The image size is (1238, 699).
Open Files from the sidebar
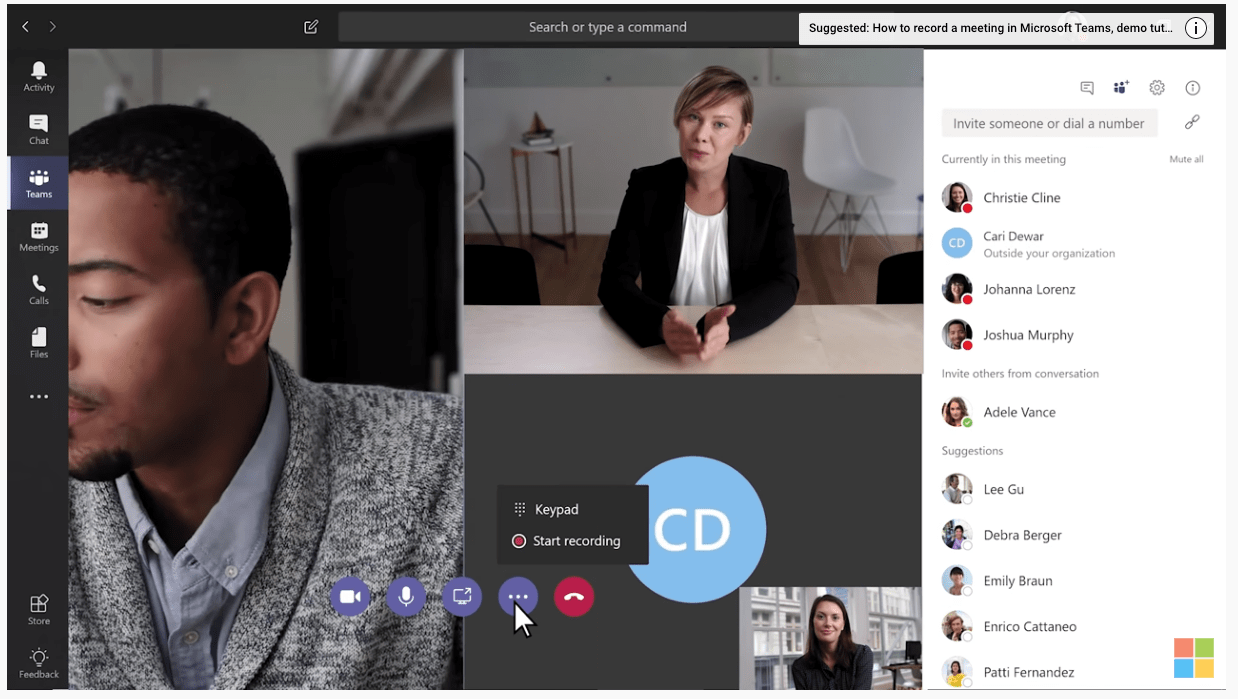tap(38, 342)
